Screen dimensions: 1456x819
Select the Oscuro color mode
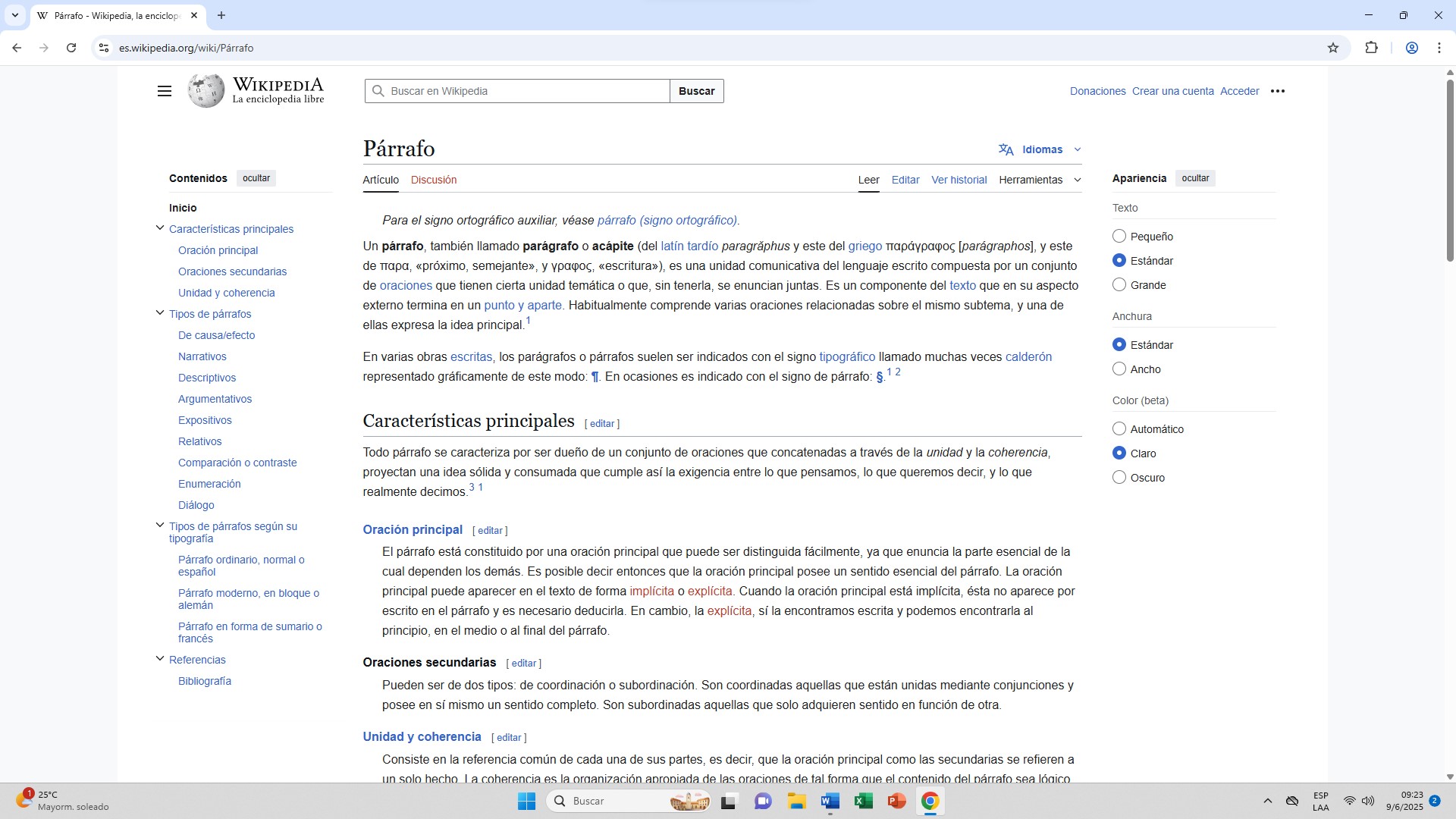(x=1119, y=478)
